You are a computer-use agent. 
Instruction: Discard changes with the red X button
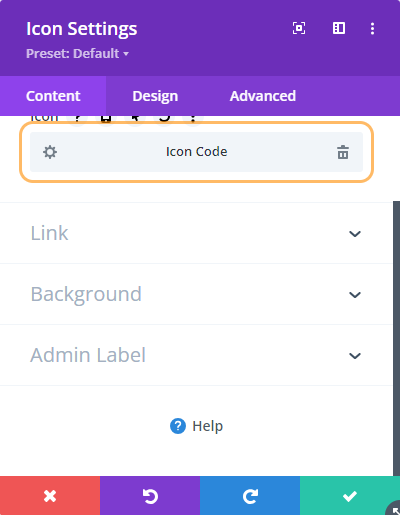point(50,496)
